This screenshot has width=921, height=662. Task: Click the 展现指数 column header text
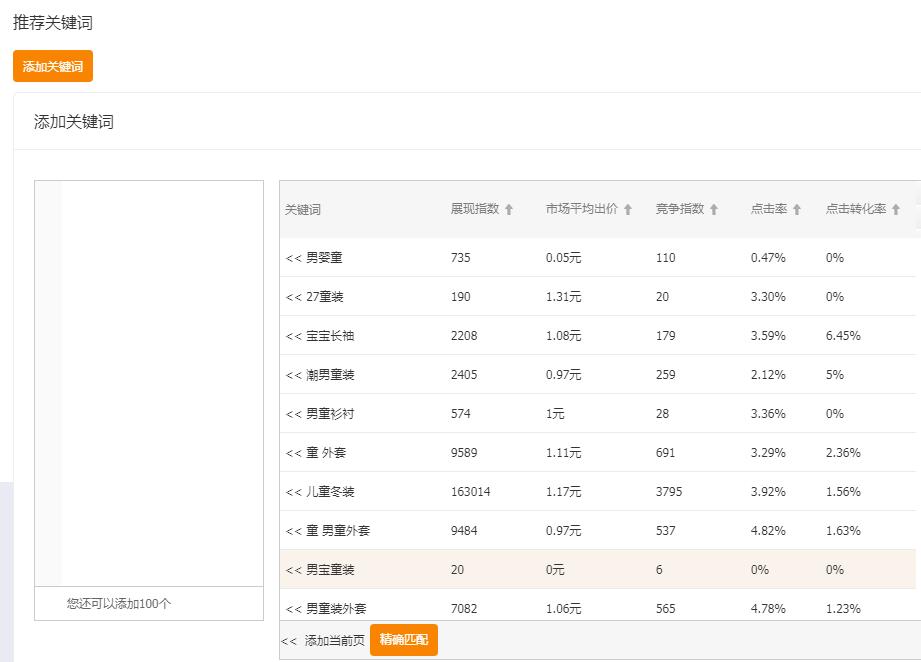(x=475, y=209)
